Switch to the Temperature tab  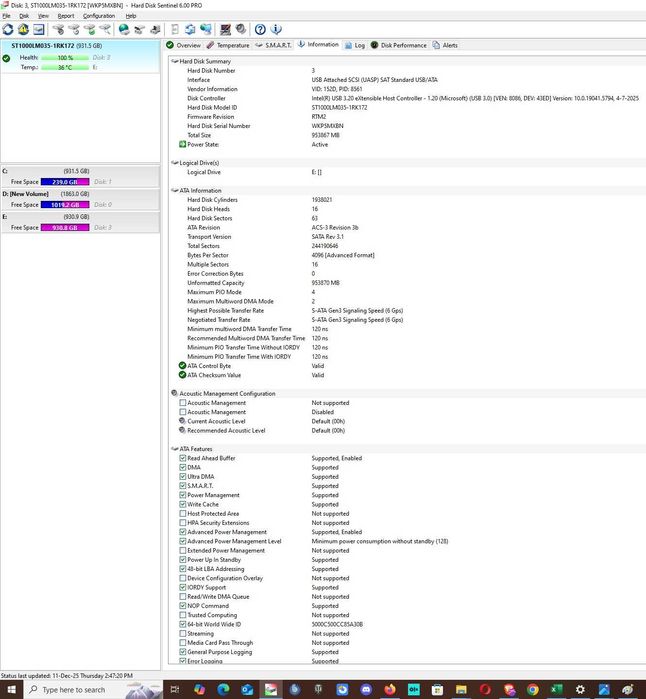pos(228,45)
